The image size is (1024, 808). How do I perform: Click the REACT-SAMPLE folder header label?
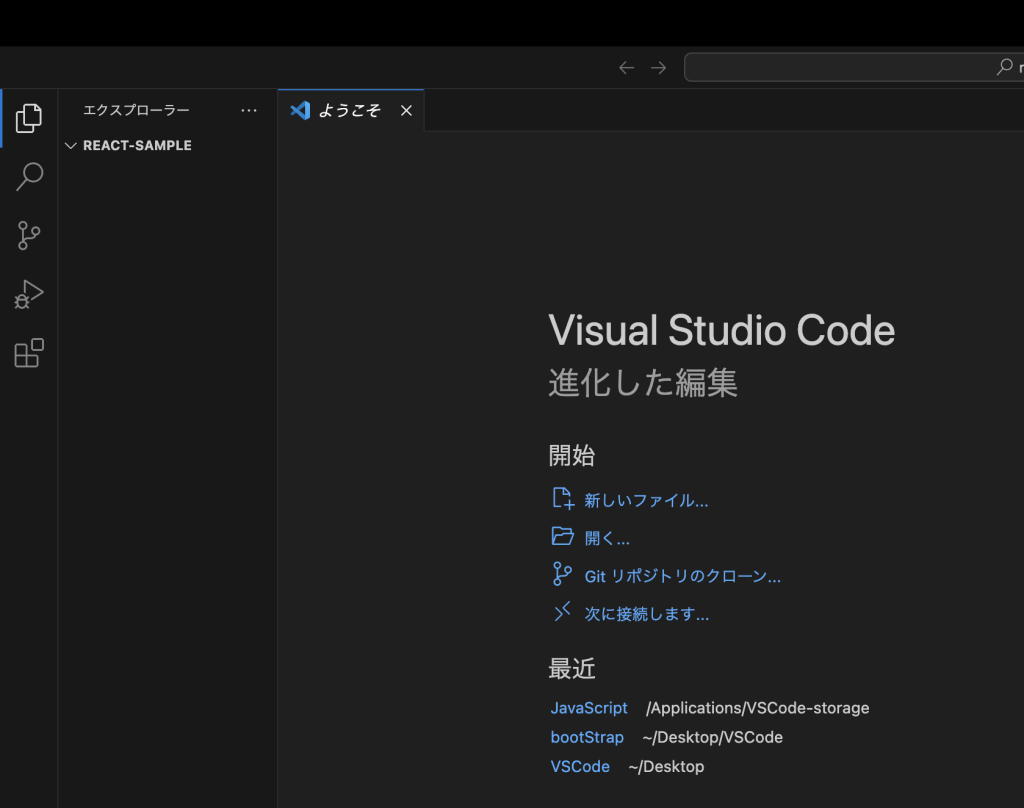(137, 146)
